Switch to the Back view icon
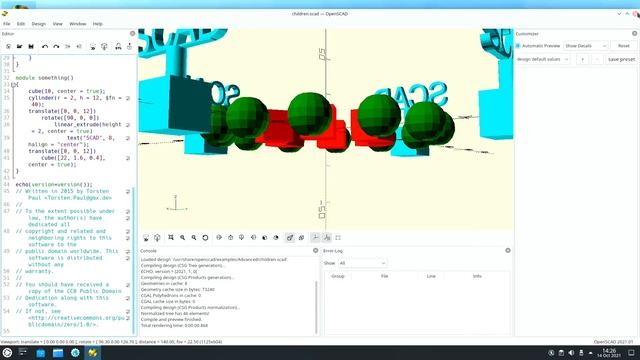This screenshot has height=360, width=640. (276, 238)
